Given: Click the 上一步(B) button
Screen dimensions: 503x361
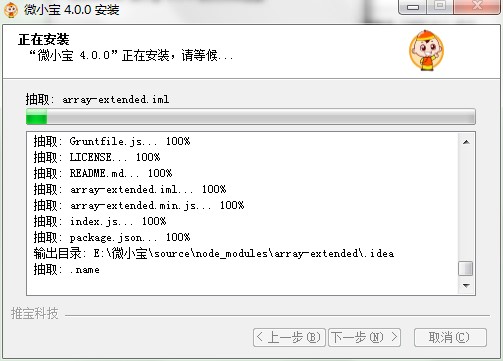Looking at the screenshot, I should (289, 337).
